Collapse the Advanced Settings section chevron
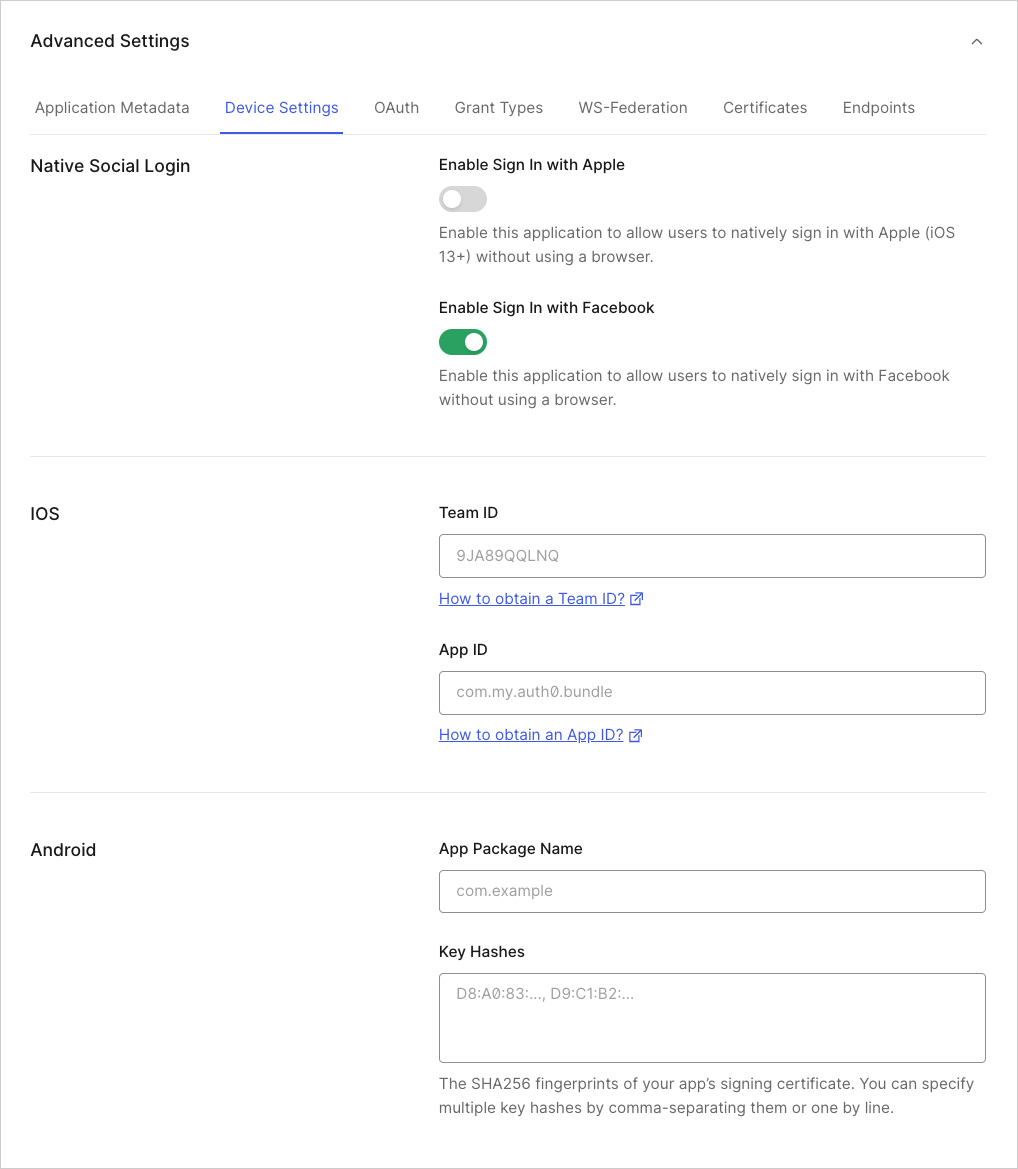Viewport: 1018px width, 1169px height. pyautogui.click(x=977, y=41)
